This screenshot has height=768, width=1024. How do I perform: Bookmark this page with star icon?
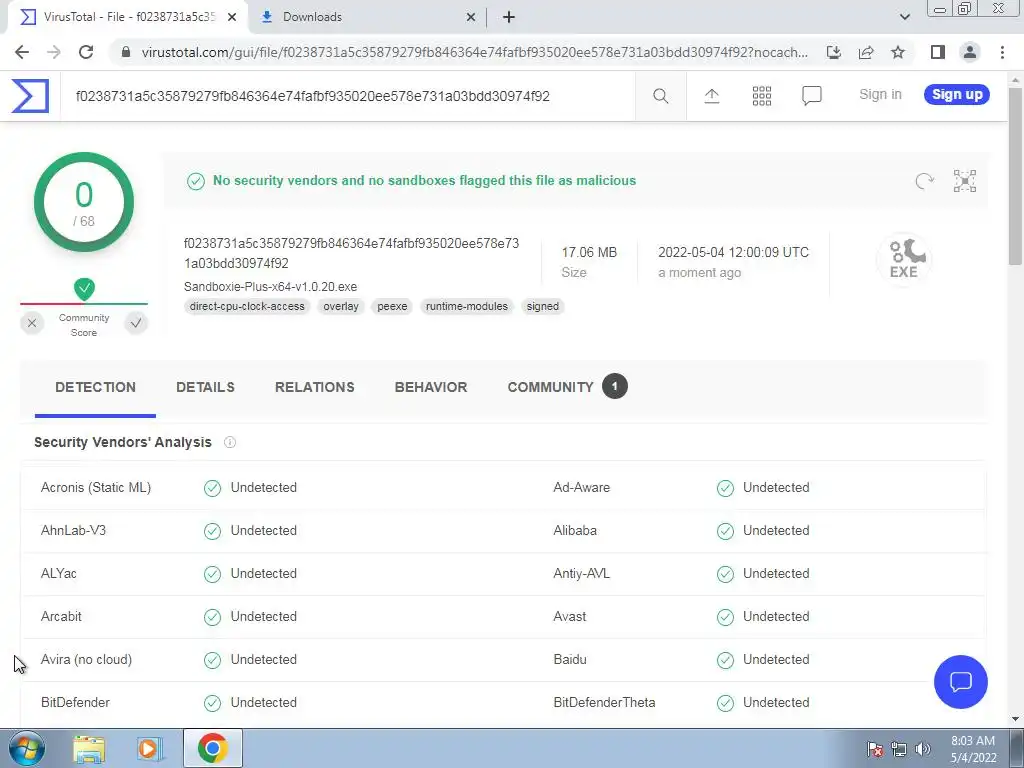click(898, 52)
